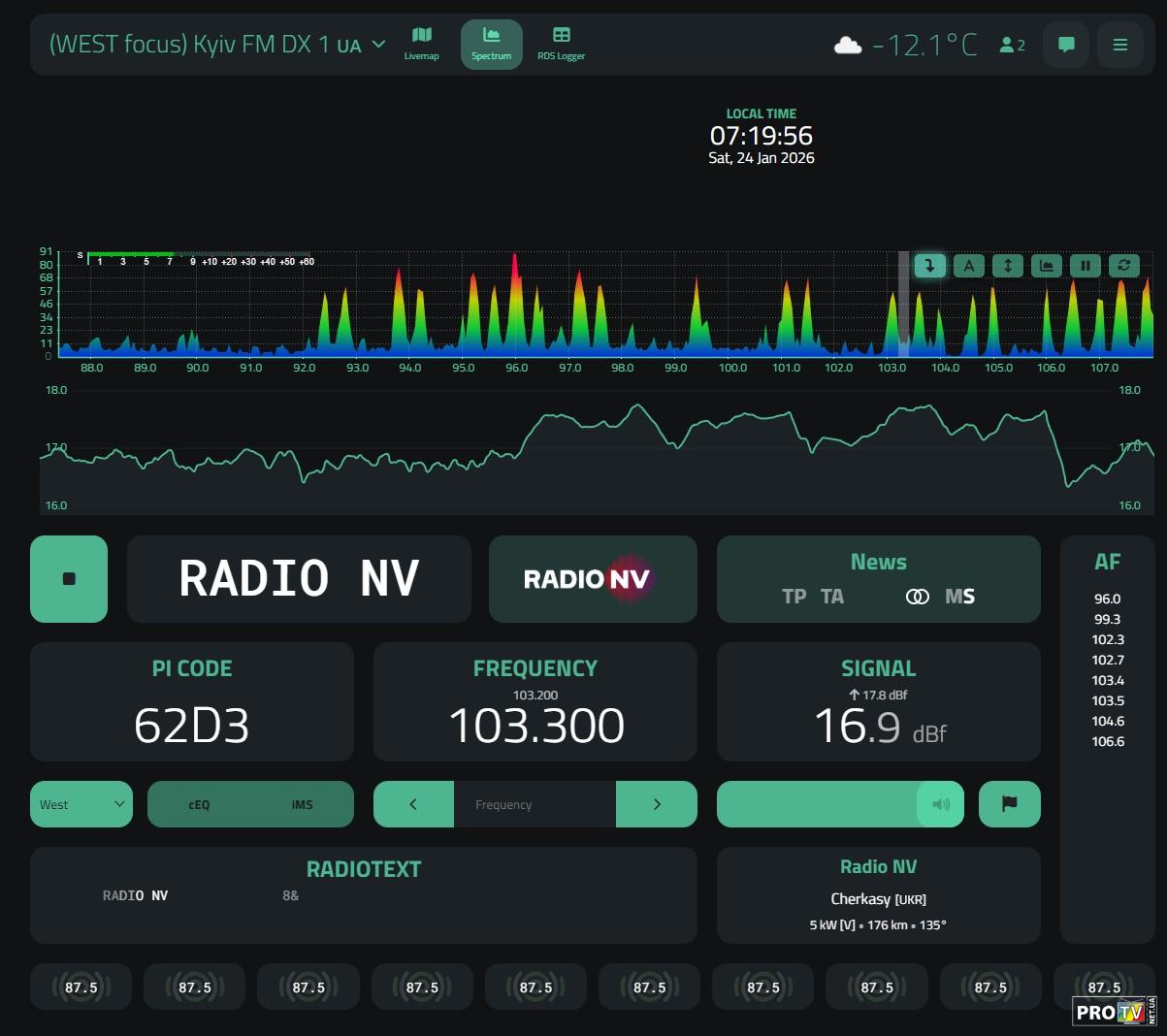The height and width of the screenshot is (1036, 1167).
Task: Open the RDS Logger tab
Action: (561, 45)
